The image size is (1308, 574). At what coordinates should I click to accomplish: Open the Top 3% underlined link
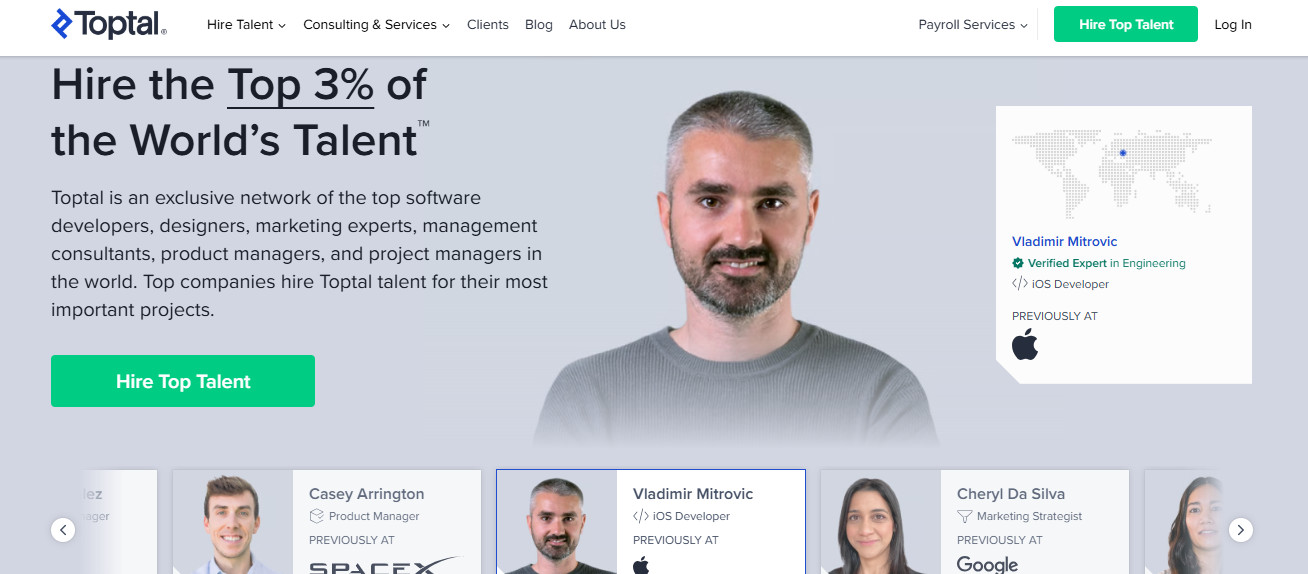point(300,85)
